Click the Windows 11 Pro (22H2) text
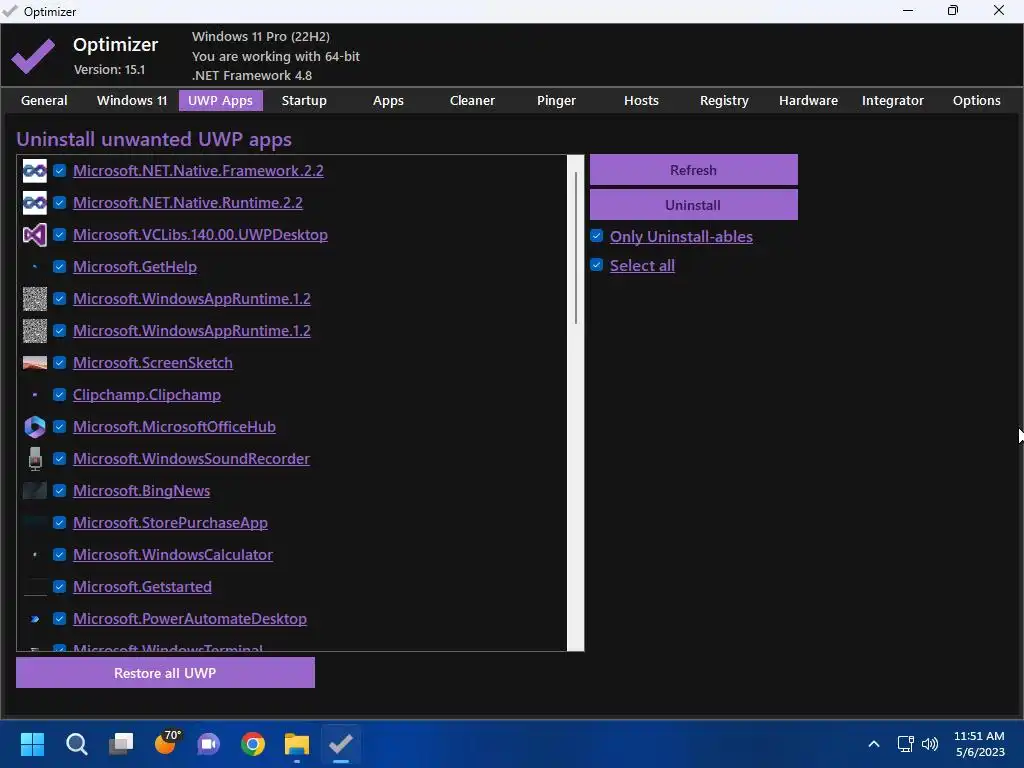The image size is (1024, 768). 261,37
